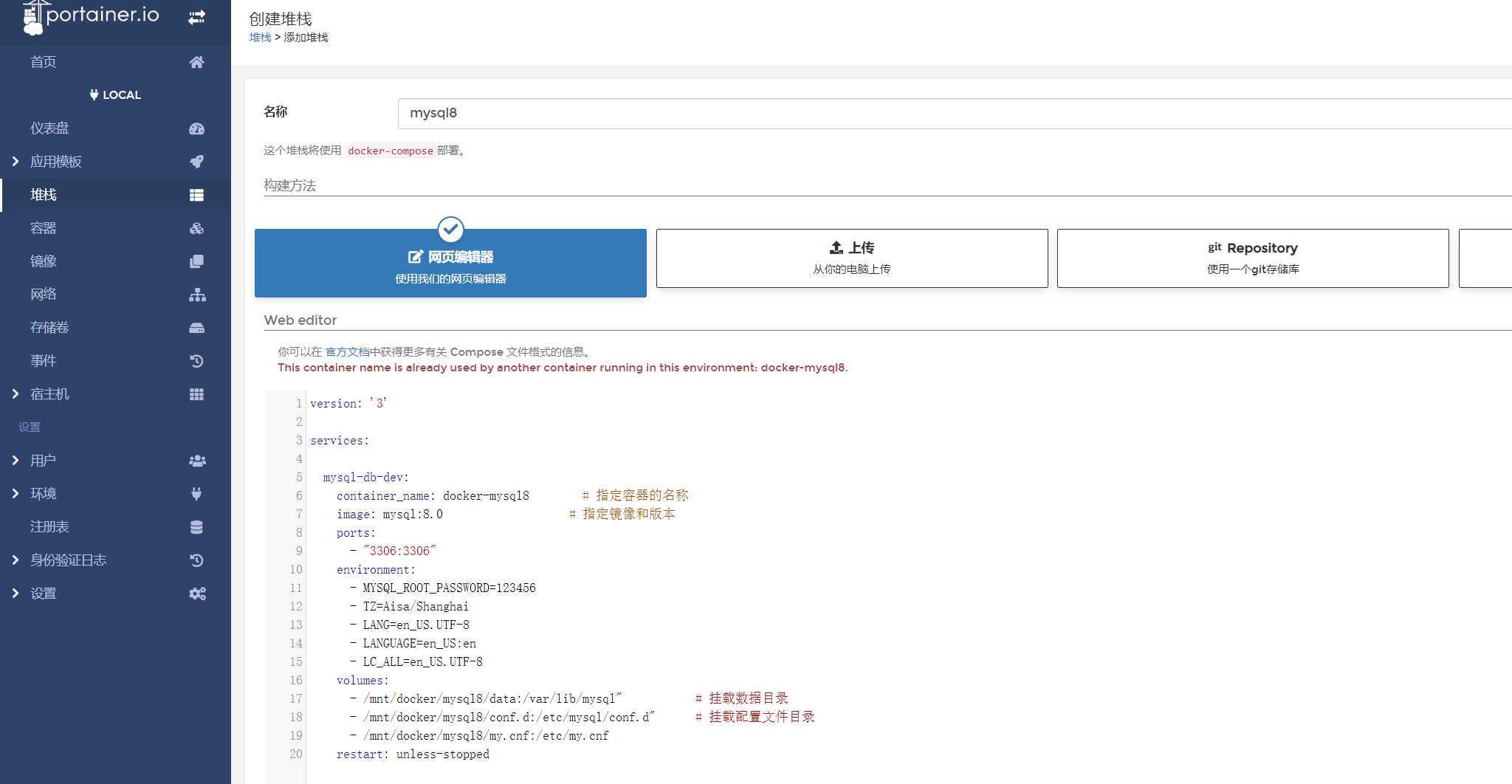
Task: Click the my.cnf volume mapping line
Action: (x=479, y=735)
